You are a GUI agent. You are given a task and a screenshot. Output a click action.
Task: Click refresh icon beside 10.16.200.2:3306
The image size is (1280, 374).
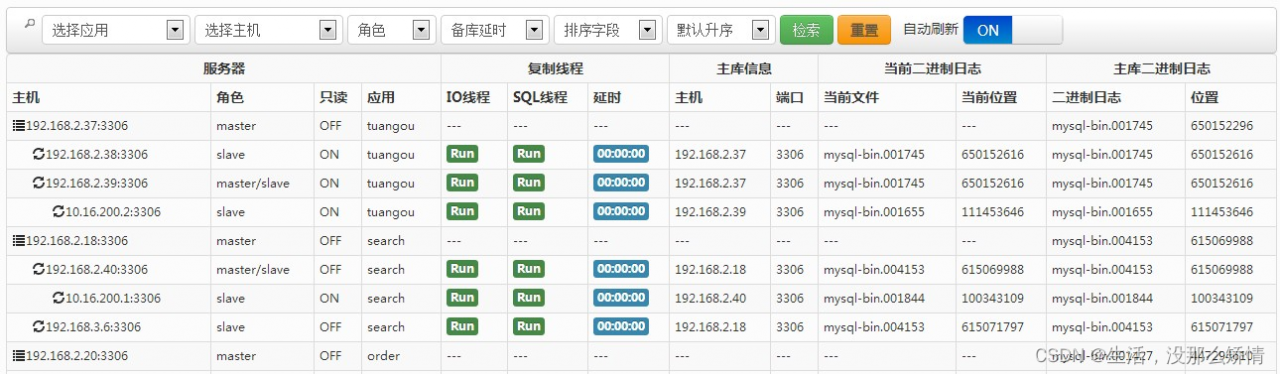[x=58, y=212]
